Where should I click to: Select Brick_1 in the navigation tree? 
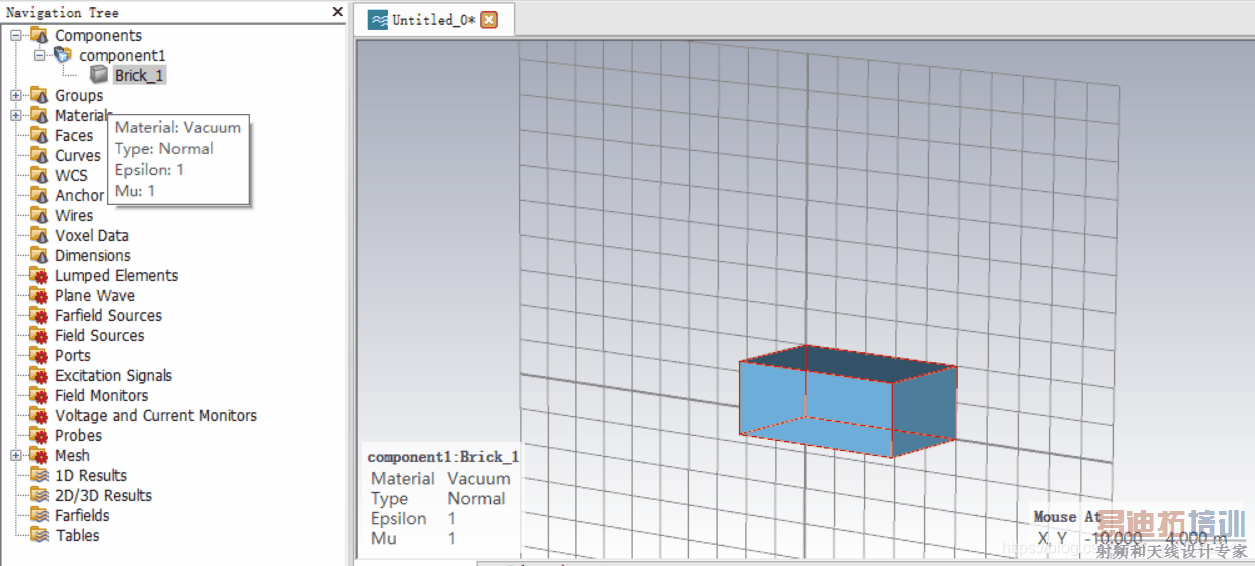coord(139,75)
